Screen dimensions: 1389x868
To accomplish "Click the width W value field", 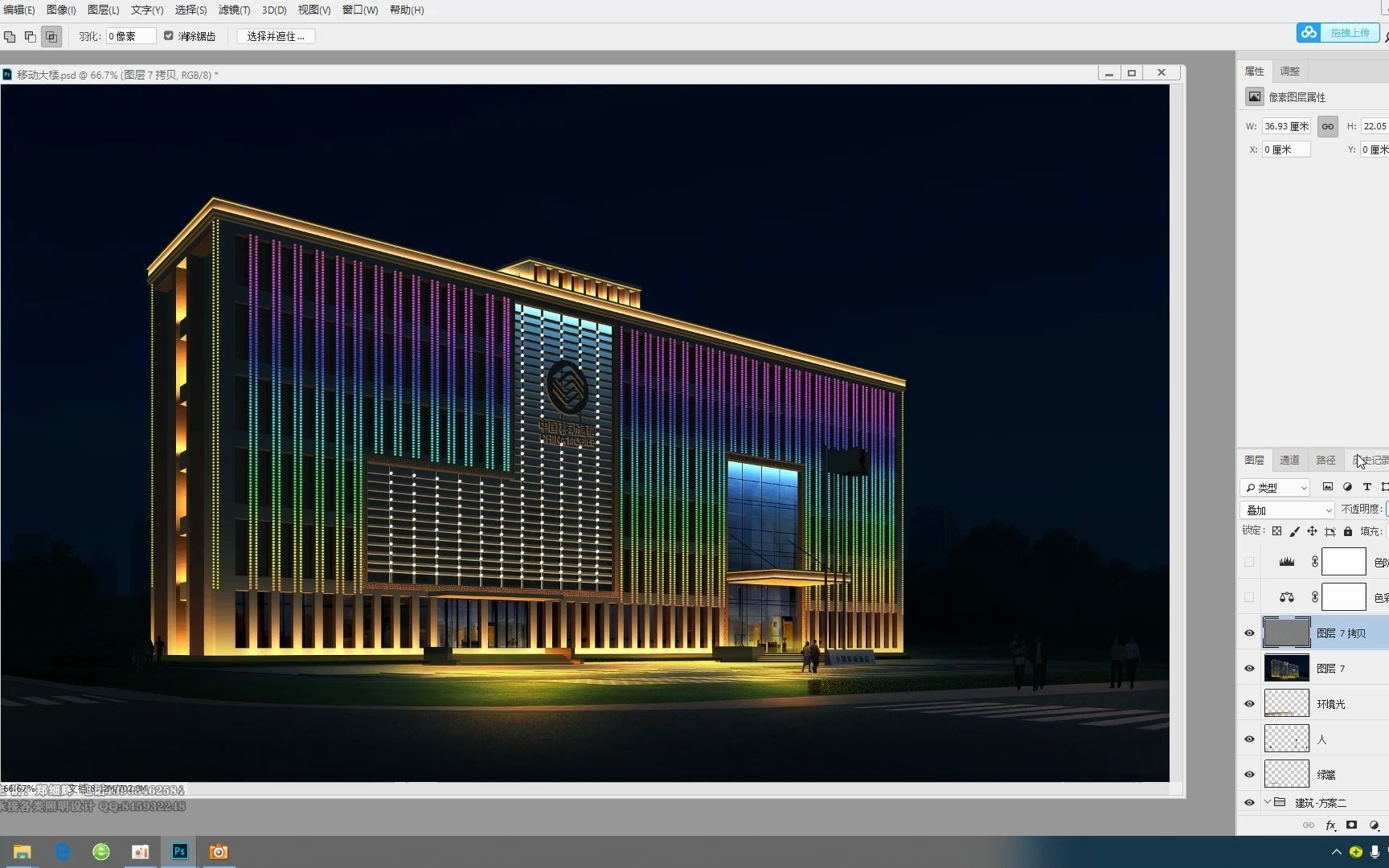I will pyautogui.click(x=1287, y=126).
